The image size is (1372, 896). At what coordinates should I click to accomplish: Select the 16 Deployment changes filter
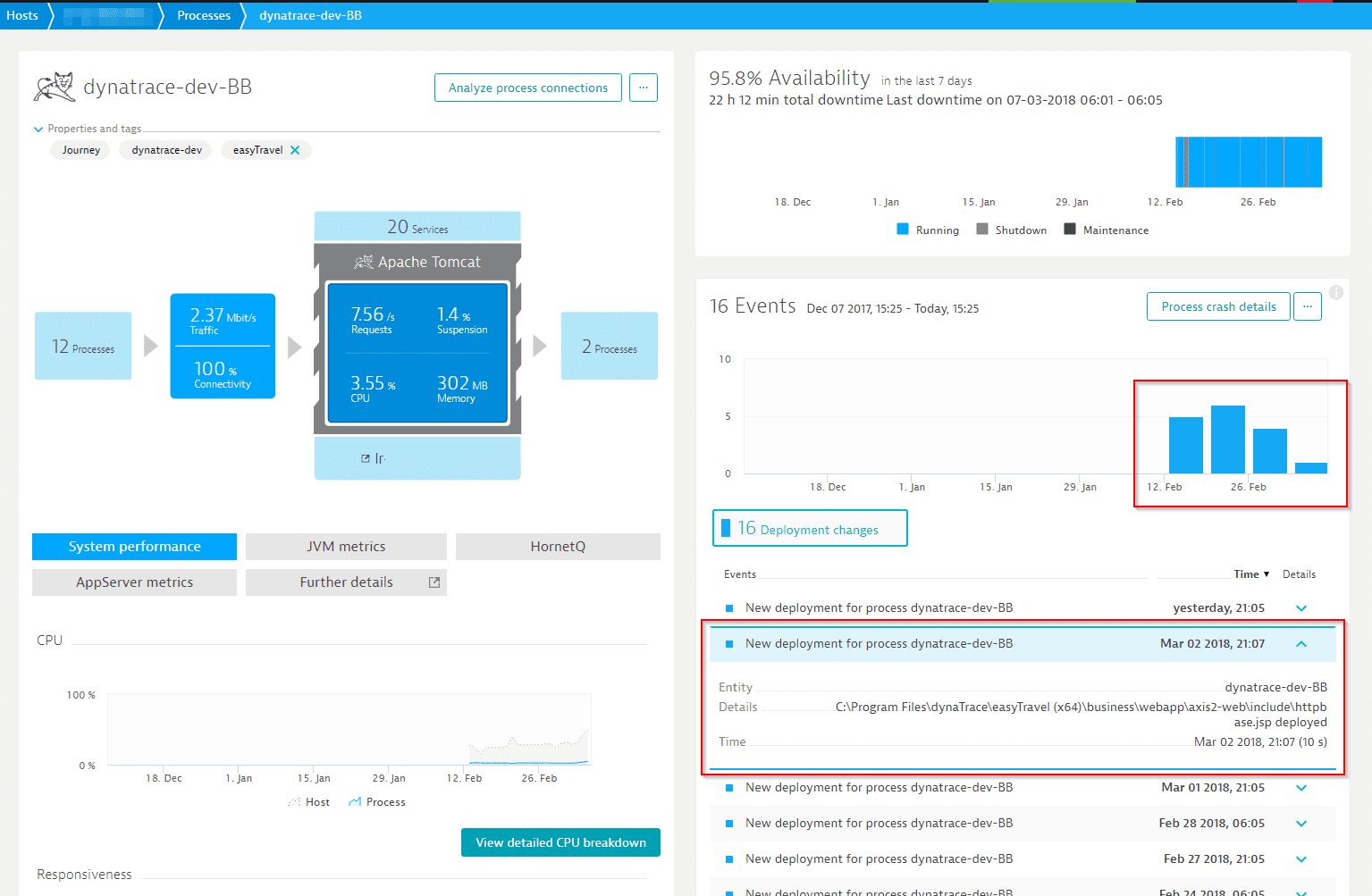pyautogui.click(x=810, y=528)
